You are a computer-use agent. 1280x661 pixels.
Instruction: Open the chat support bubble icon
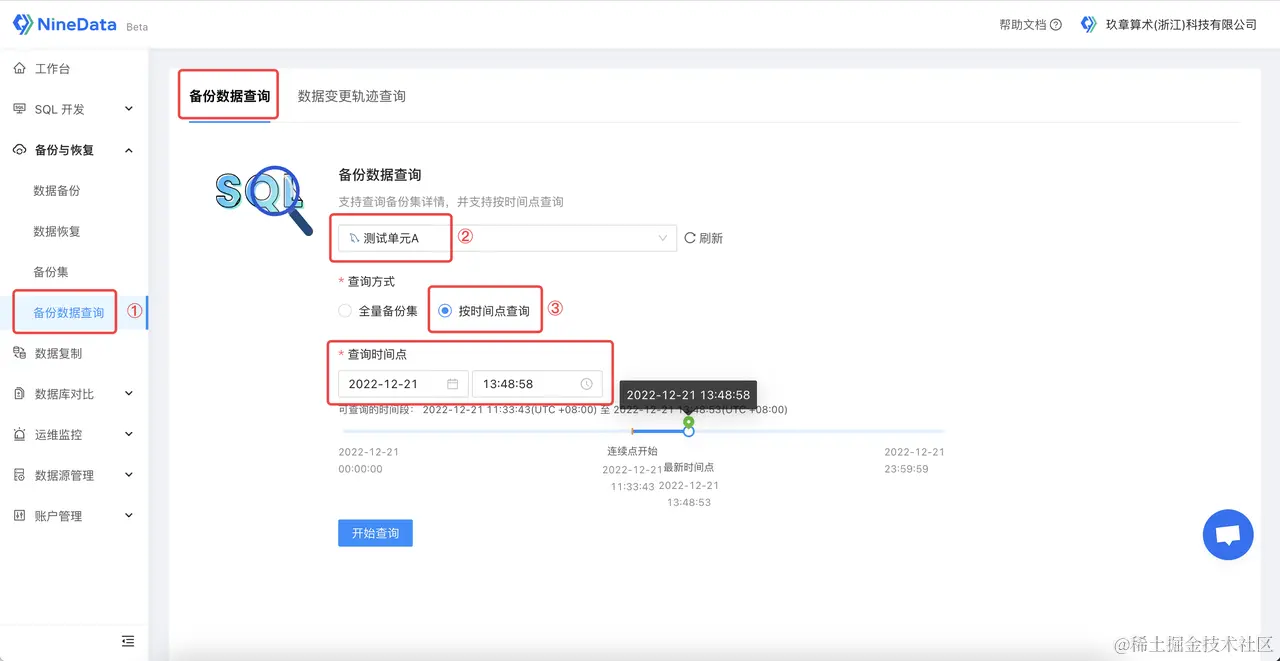[x=1228, y=535]
